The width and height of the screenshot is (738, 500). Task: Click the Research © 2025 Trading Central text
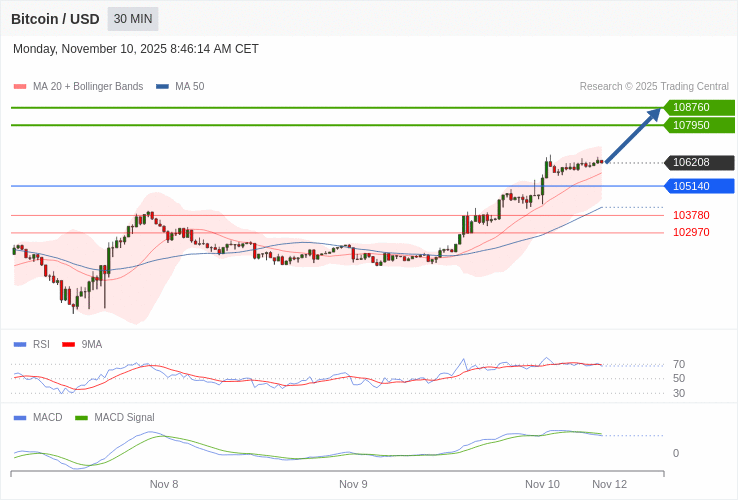(654, 87)
